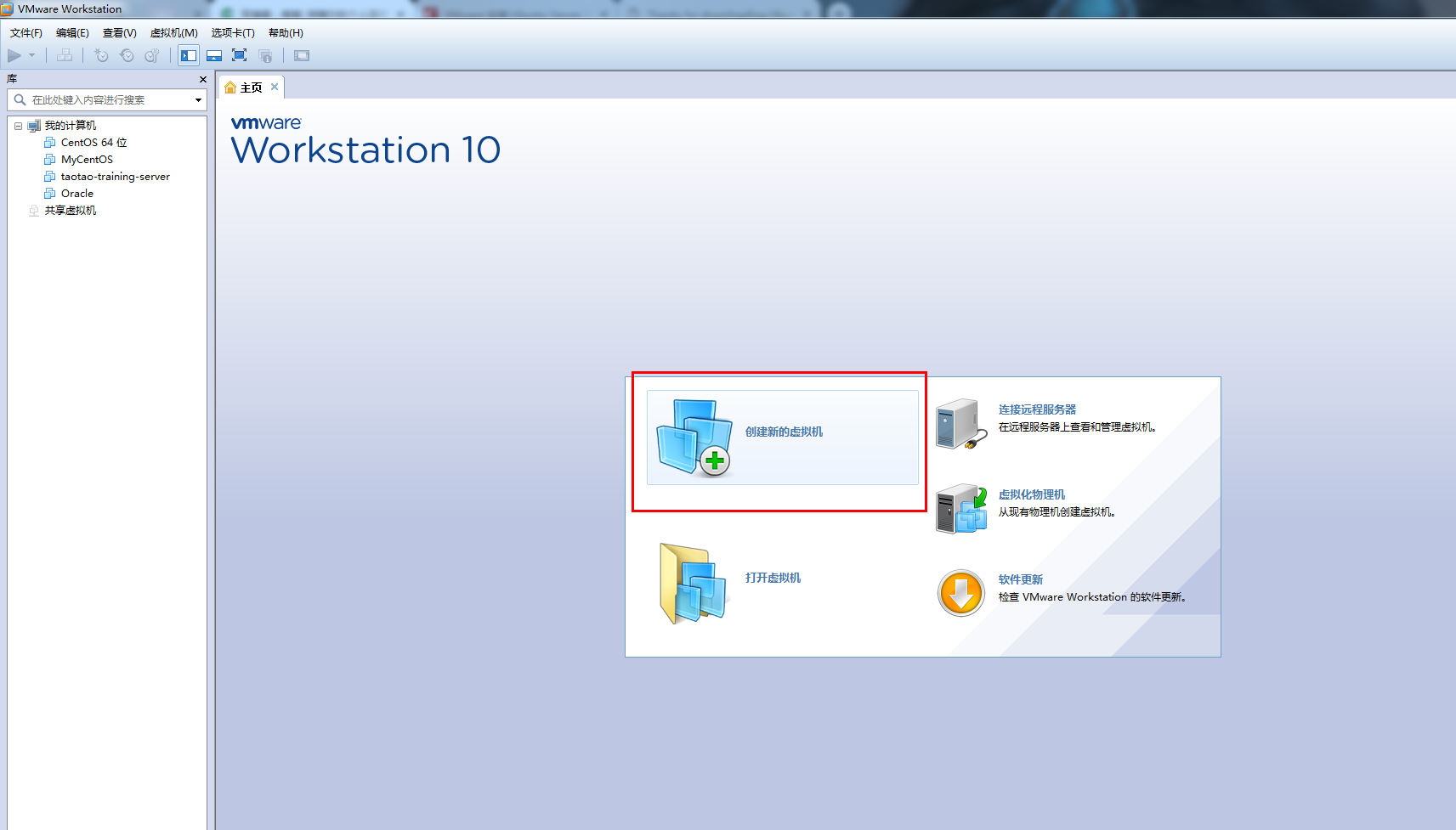Click the revert to snapshot icon
1456x830 pixels.
(127, 55)
